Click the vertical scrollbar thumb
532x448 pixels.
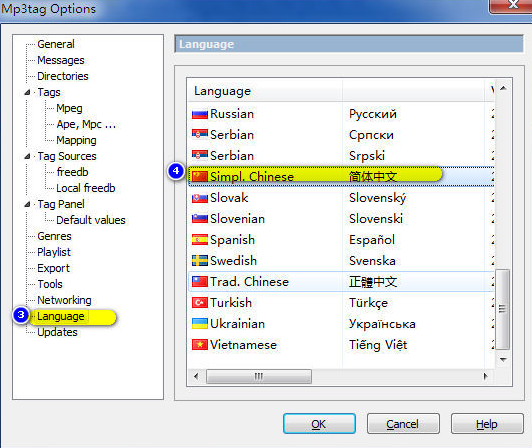tap(503, 309)
